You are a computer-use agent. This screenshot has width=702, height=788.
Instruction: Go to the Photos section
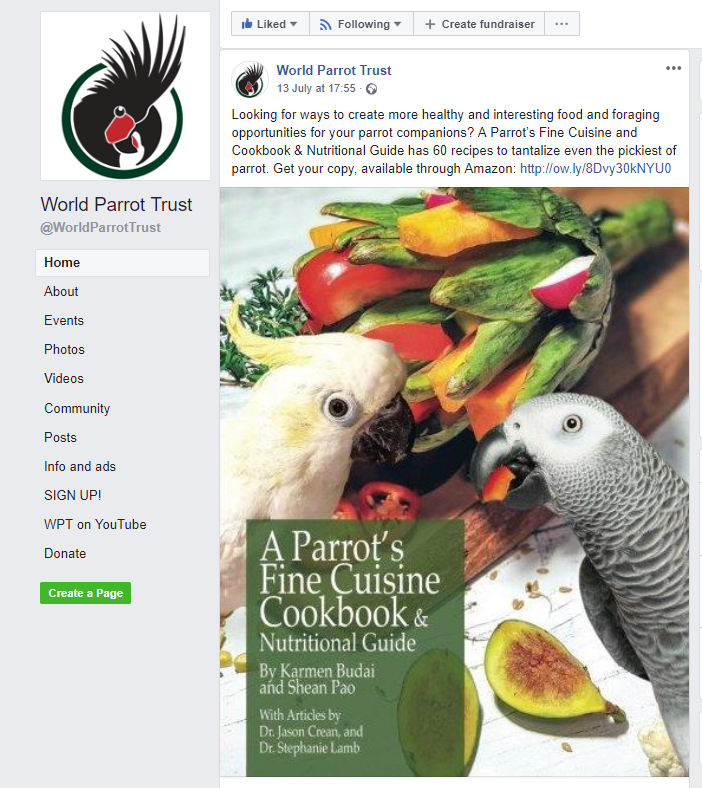pyautogui.click(x=64, y=349)
